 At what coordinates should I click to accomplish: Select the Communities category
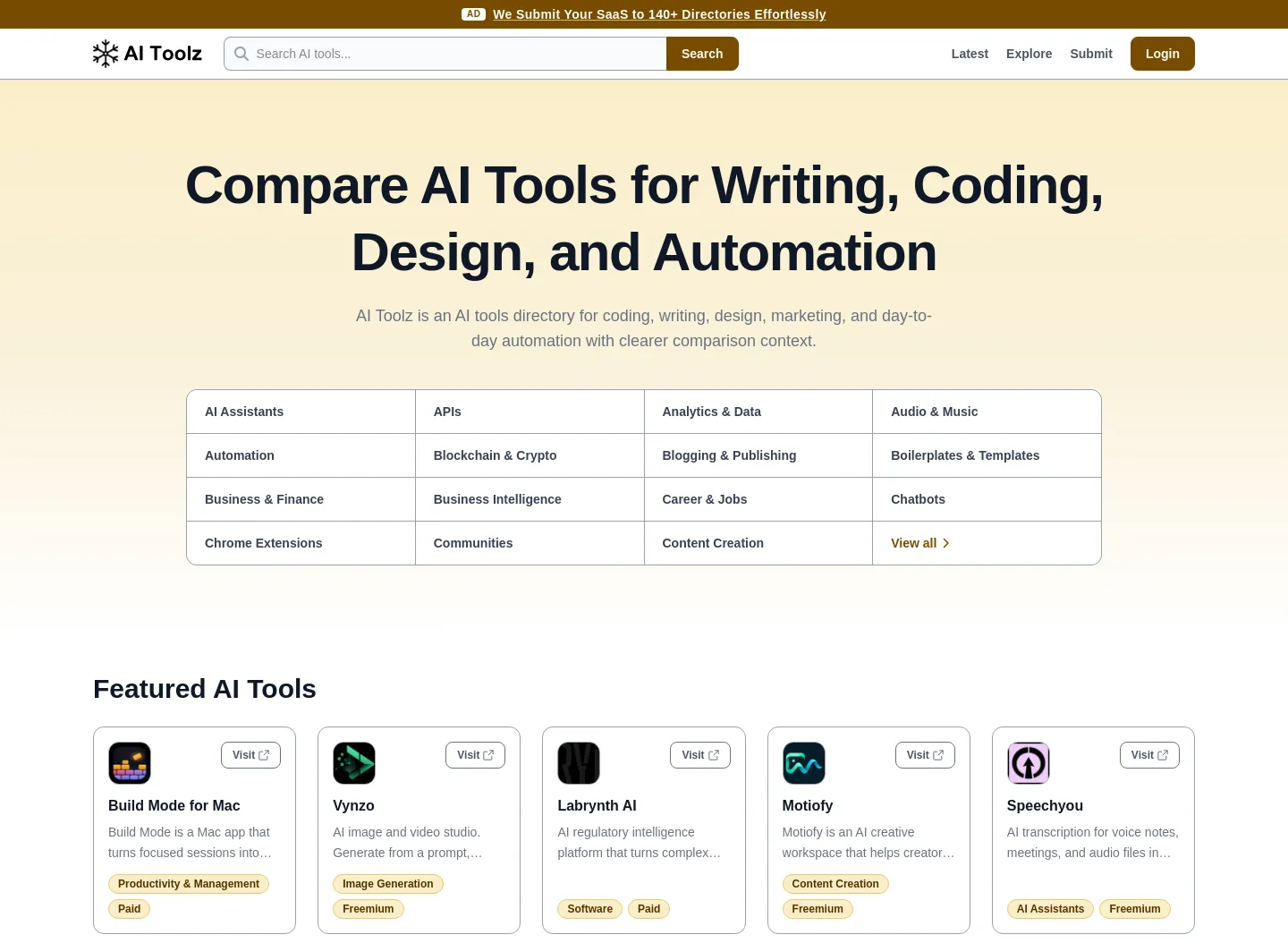[x=530, y=543]
